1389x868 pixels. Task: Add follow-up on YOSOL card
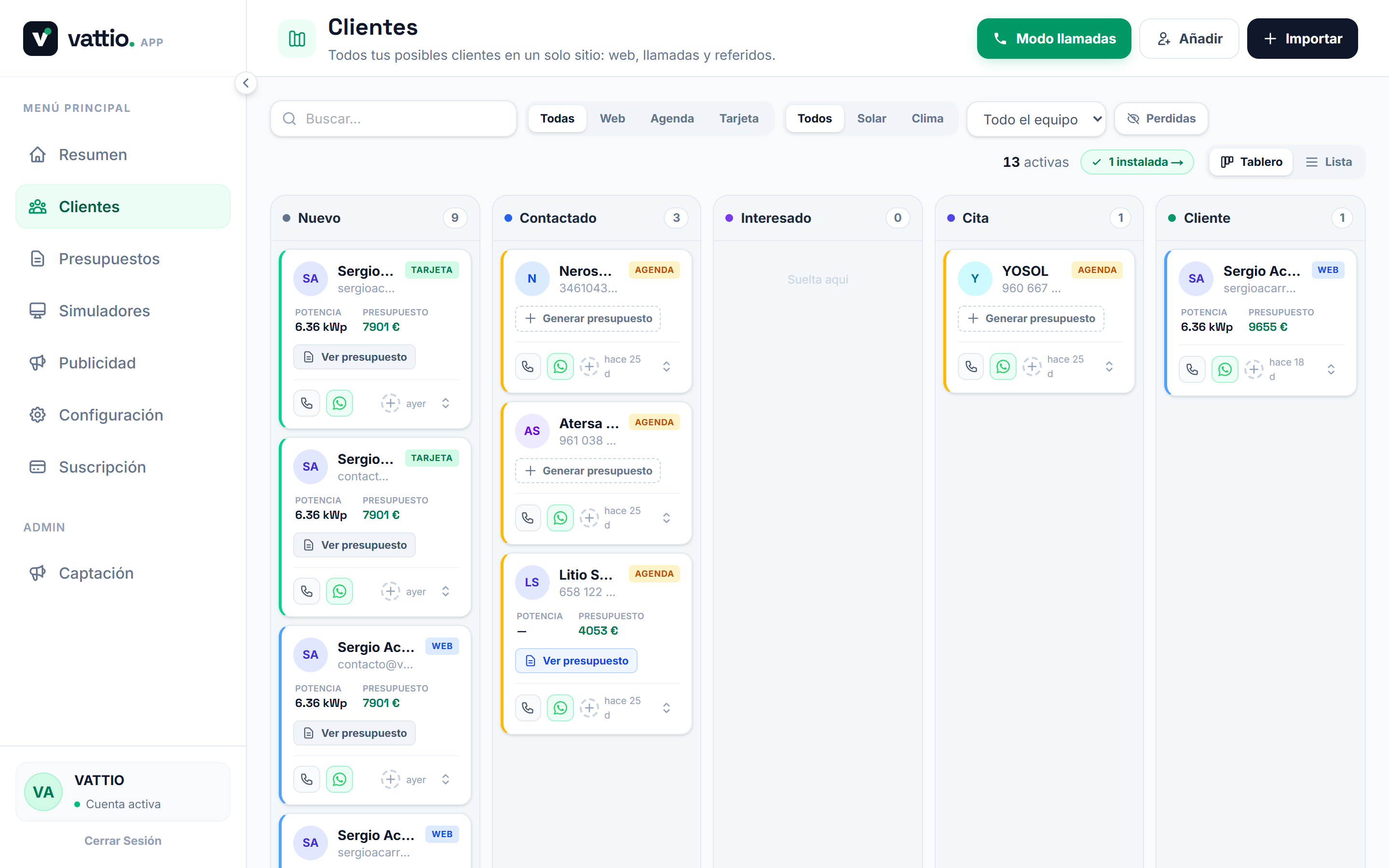point(1032,366)
